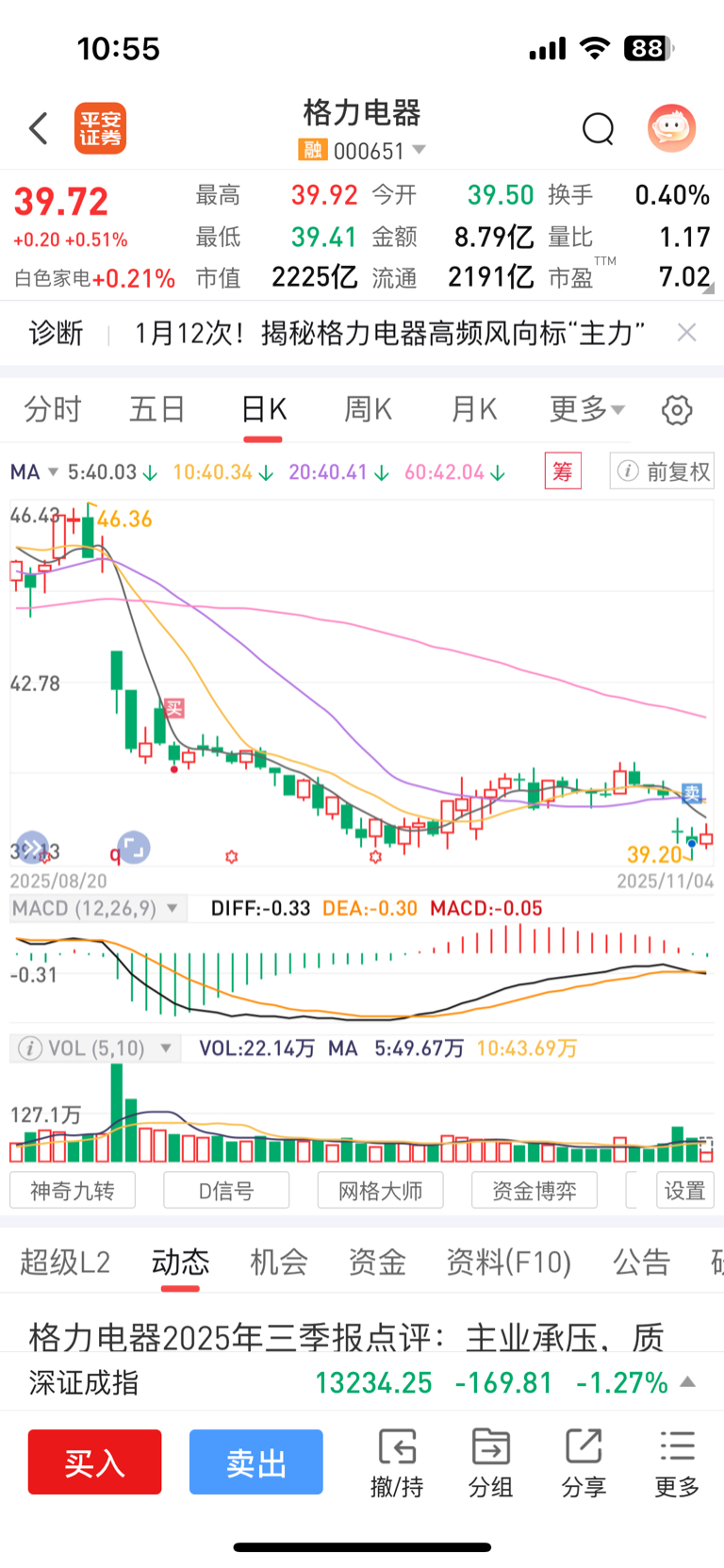Viewport: 724px width, 1568px height.
Task: Enable the D信号 indicator
Action: [x=226, y=1191]
